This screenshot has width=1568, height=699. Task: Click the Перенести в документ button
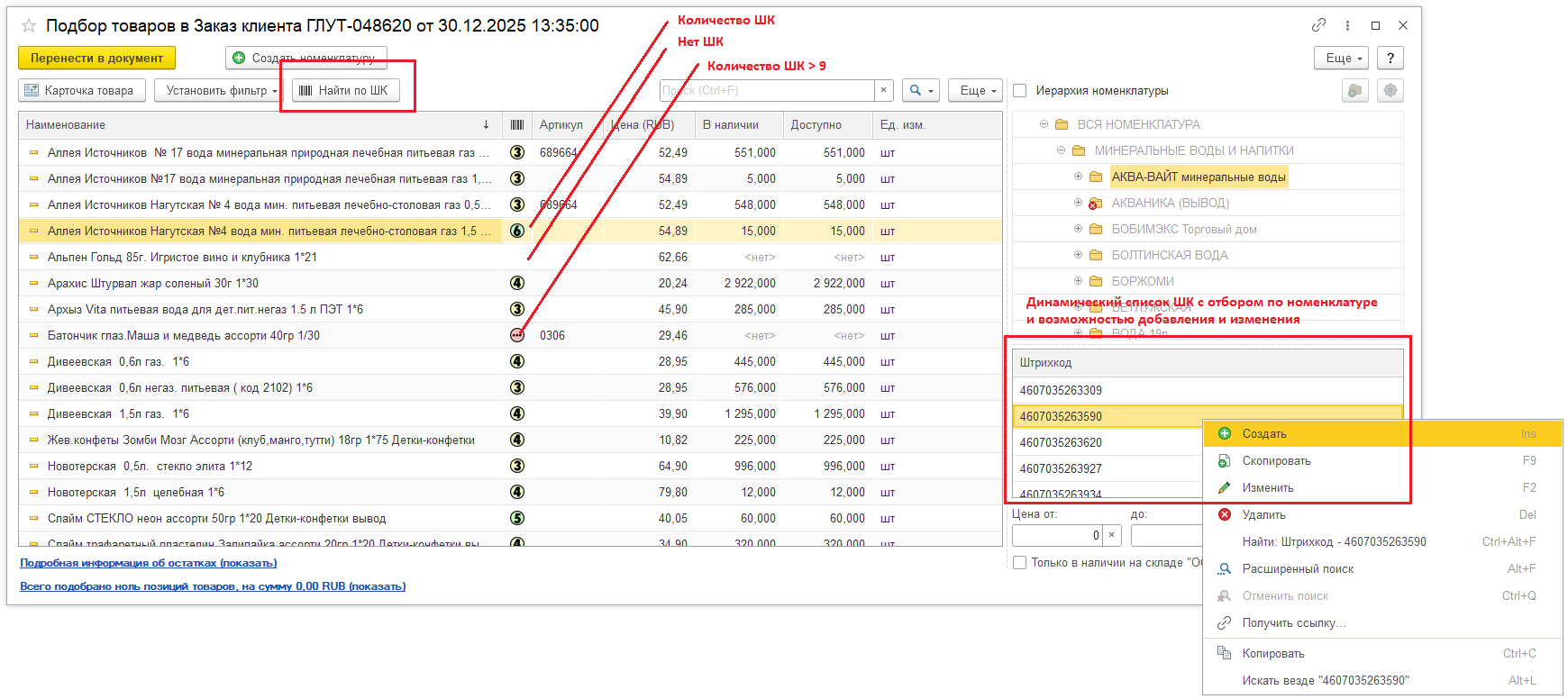(x=96, y=58)
